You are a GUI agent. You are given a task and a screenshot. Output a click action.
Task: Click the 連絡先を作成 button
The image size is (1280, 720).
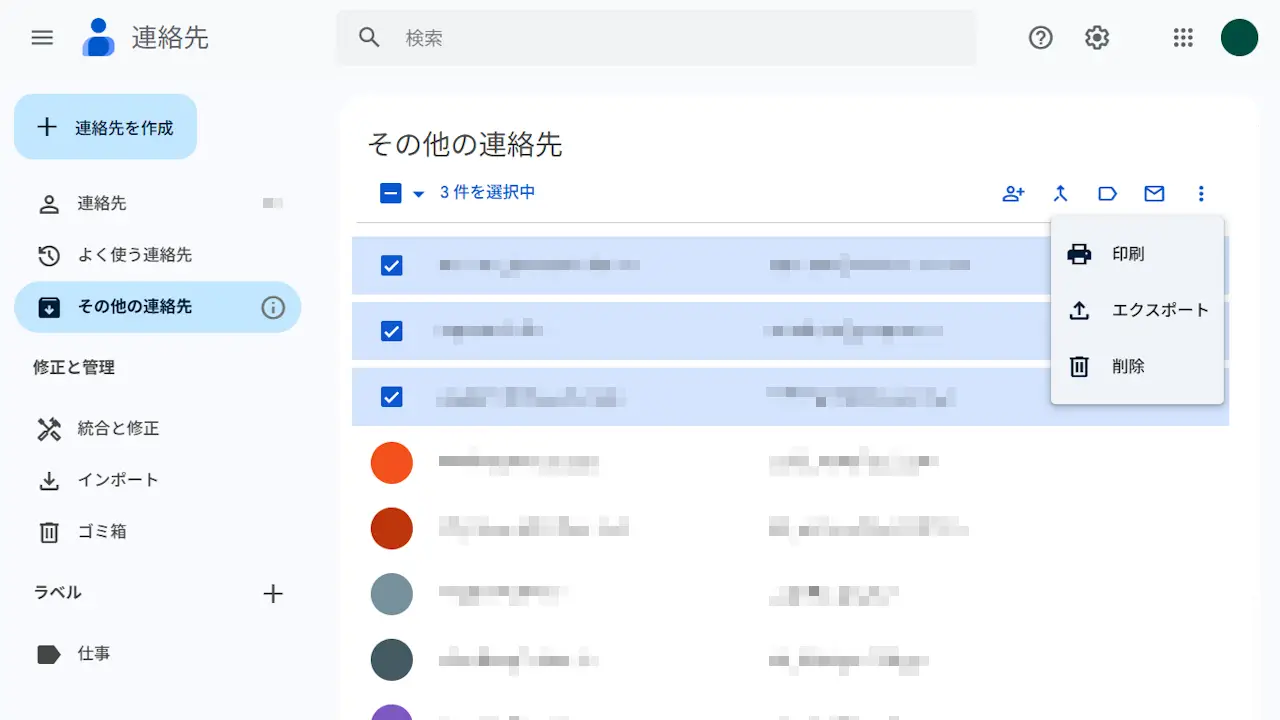tap(105, 127)
